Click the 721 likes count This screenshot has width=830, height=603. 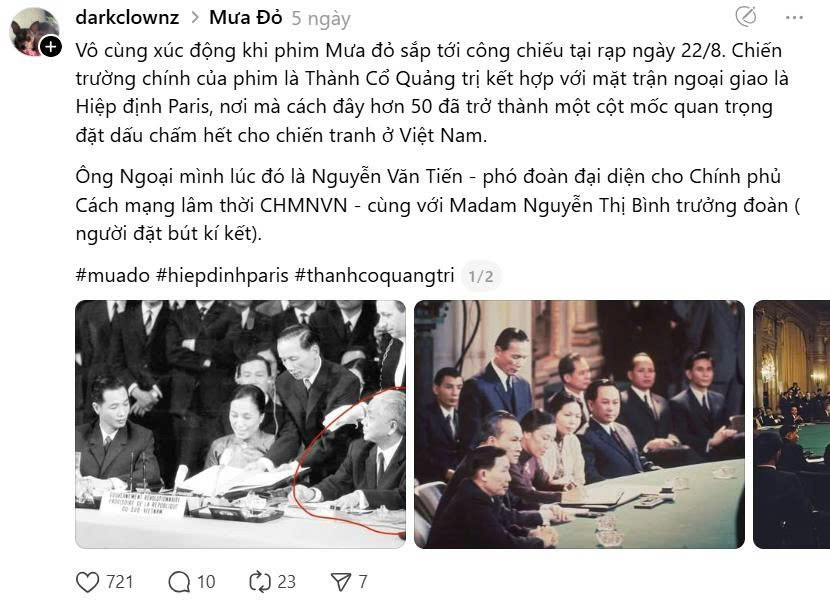pyautogui.click(x=120, y=582)
